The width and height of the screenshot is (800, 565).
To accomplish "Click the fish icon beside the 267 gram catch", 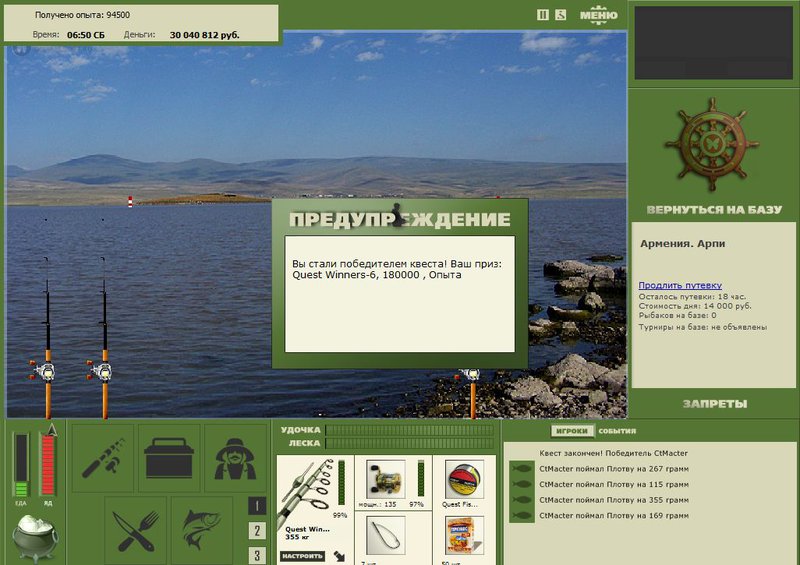I will click(522, 469).
